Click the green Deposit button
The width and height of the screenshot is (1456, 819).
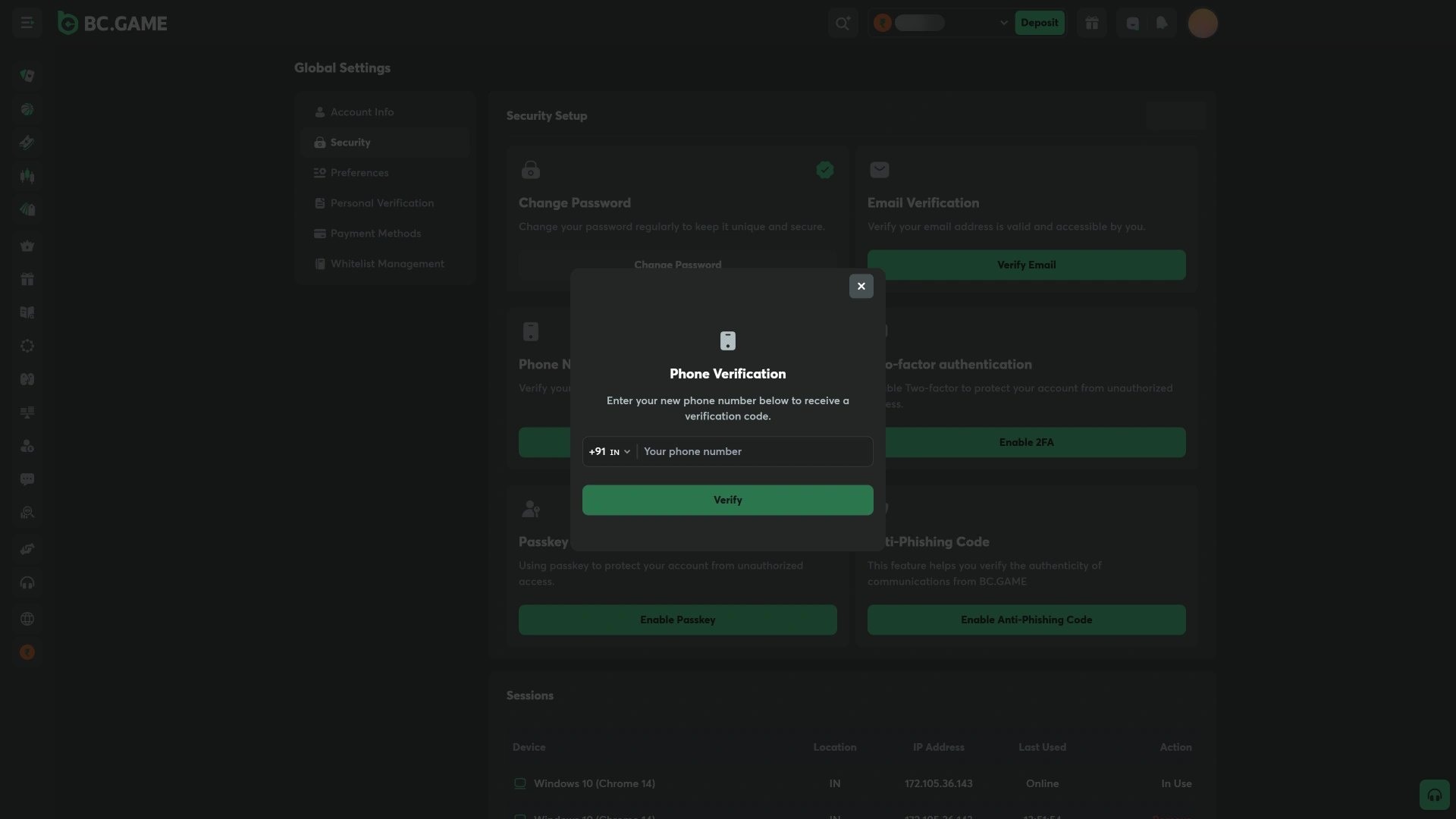click(1039, 23)
